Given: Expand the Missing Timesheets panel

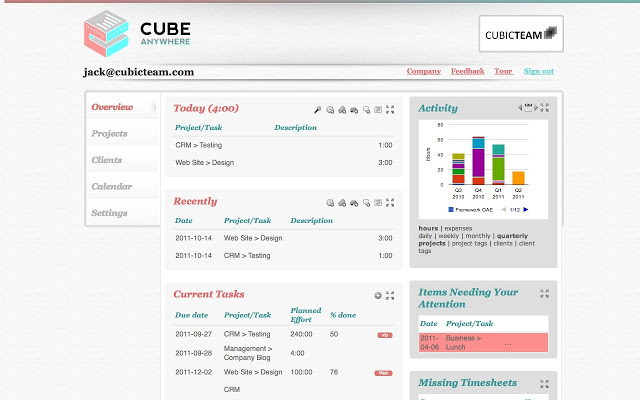Looking at the screenshot, I should [x=544, y=384].
